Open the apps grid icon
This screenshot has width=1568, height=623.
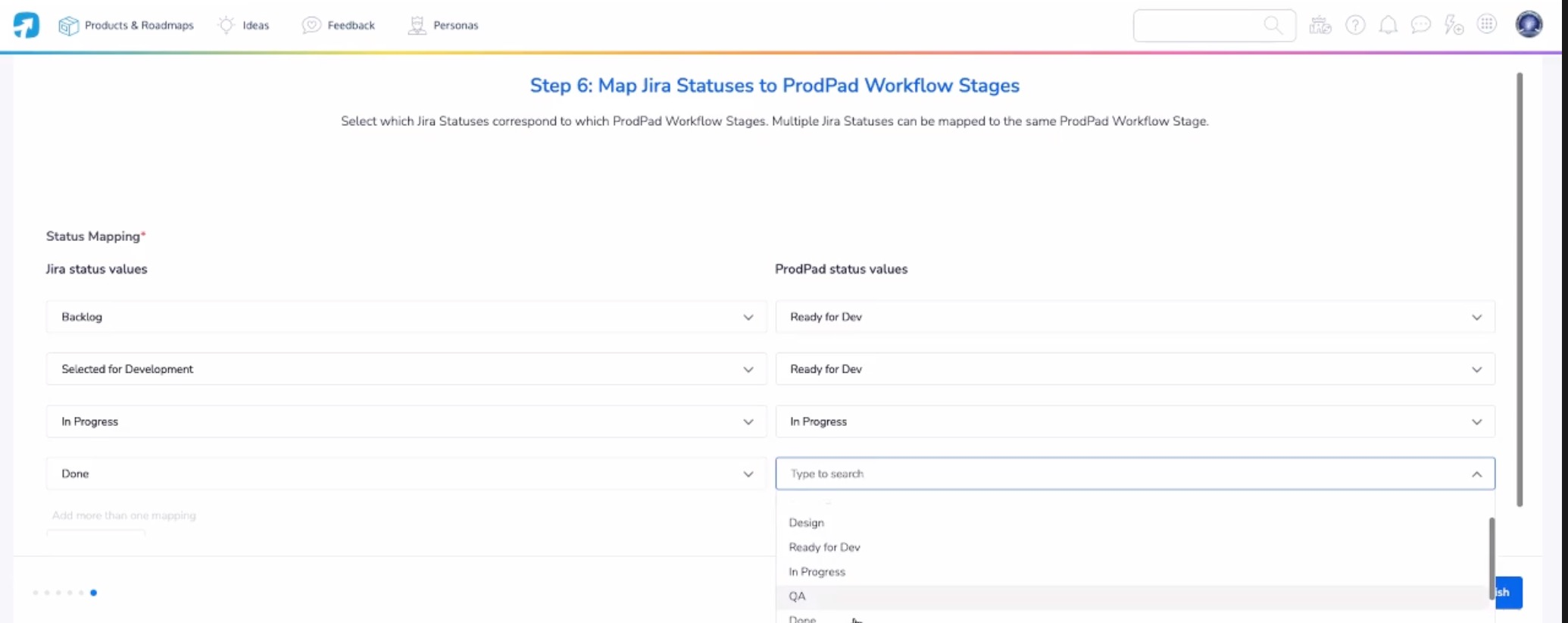[1488, 24]
